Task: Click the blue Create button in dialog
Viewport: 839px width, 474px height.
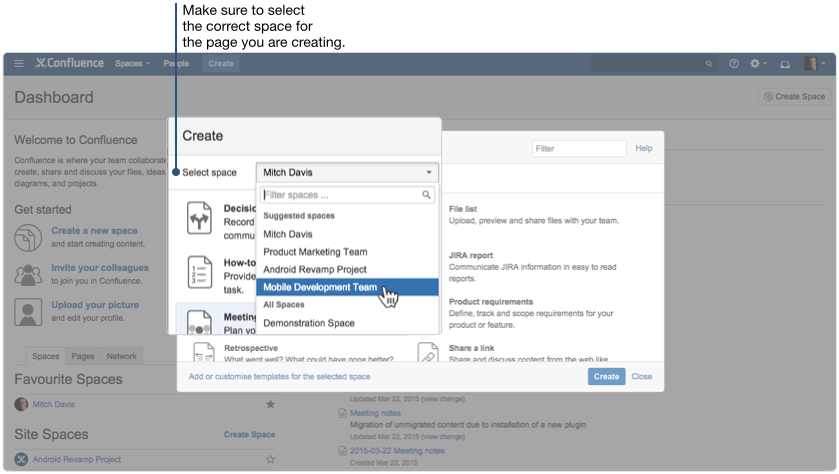Action: click(x=606, y=377)
